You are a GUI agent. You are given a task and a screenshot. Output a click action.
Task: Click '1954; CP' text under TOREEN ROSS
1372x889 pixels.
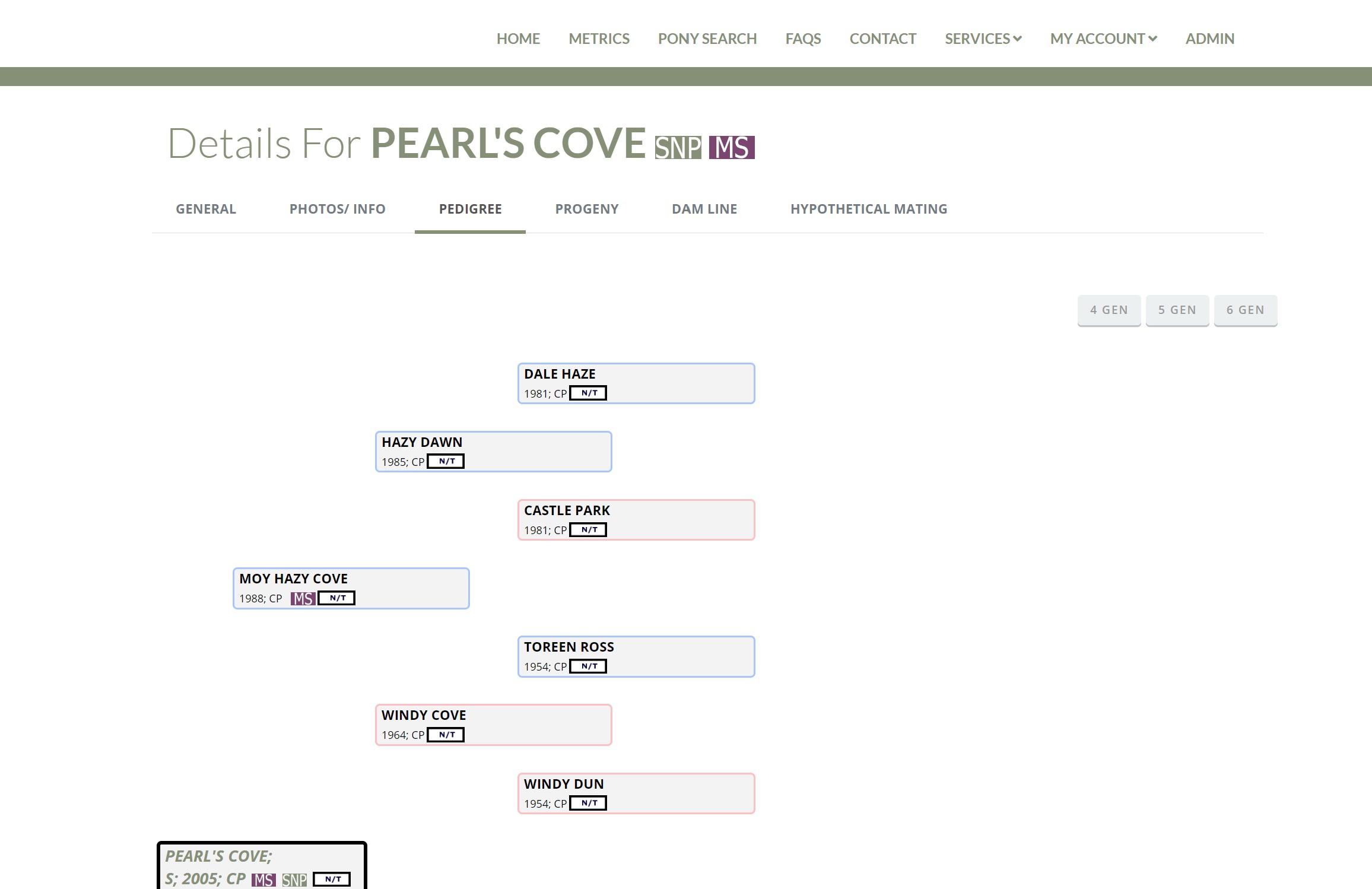[x=545, y=666]
